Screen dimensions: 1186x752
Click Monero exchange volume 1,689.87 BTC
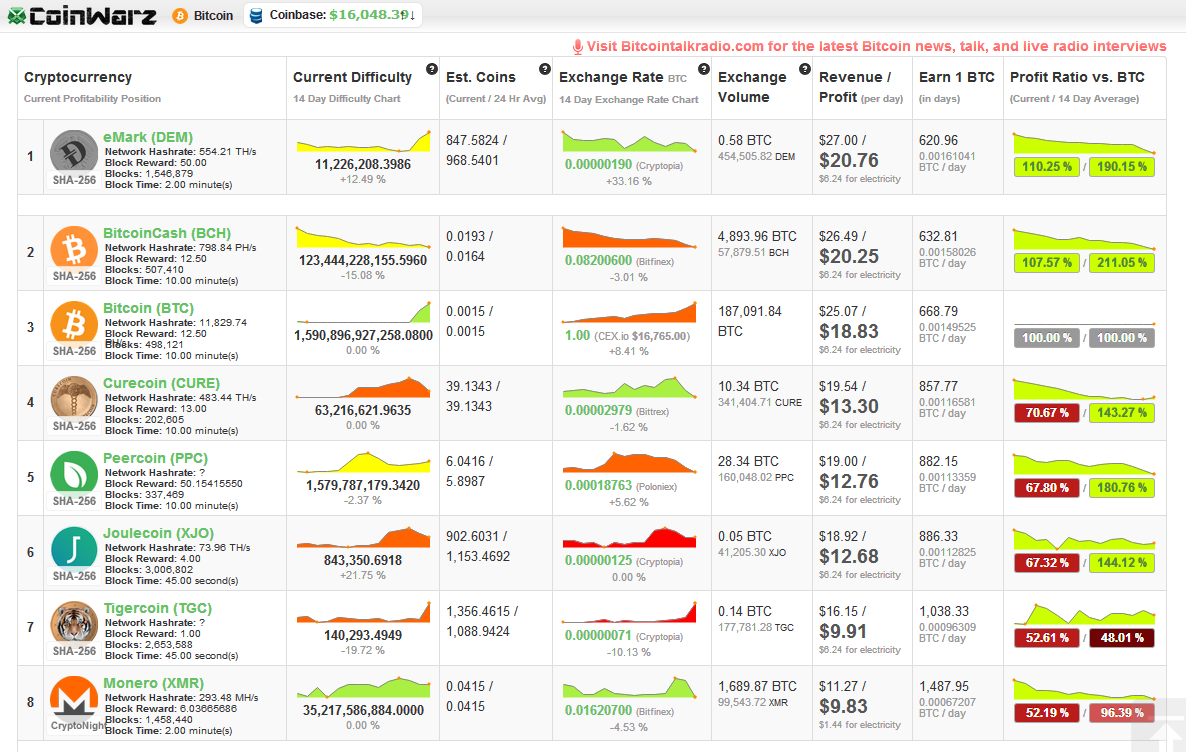[x=757, y=686]
